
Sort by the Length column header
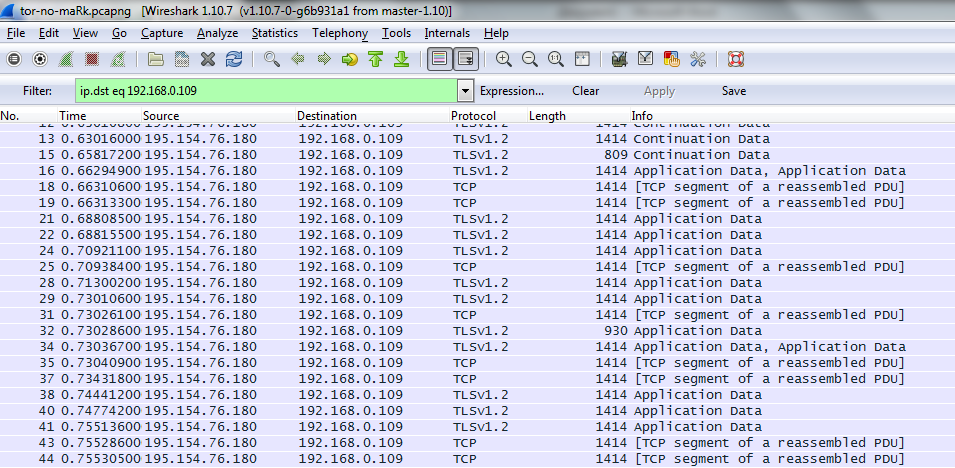pyautogui.click(x=579, y=116)
